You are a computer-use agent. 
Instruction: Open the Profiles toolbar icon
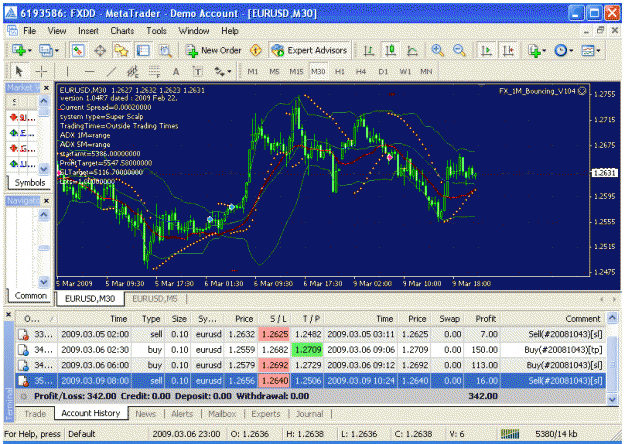(x=45, y=51)
